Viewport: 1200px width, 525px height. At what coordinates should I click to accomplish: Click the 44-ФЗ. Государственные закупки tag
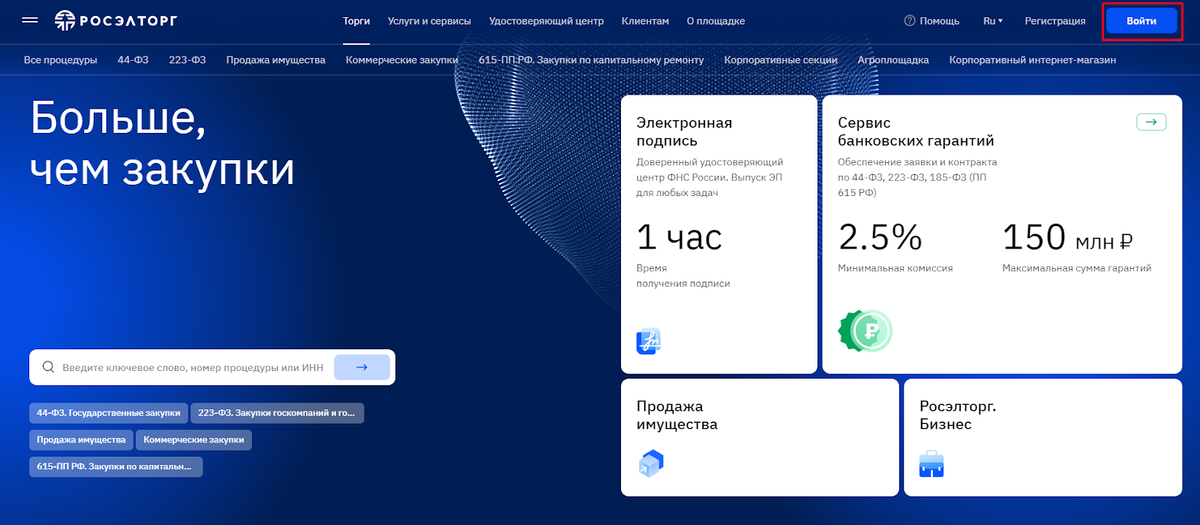108,412
